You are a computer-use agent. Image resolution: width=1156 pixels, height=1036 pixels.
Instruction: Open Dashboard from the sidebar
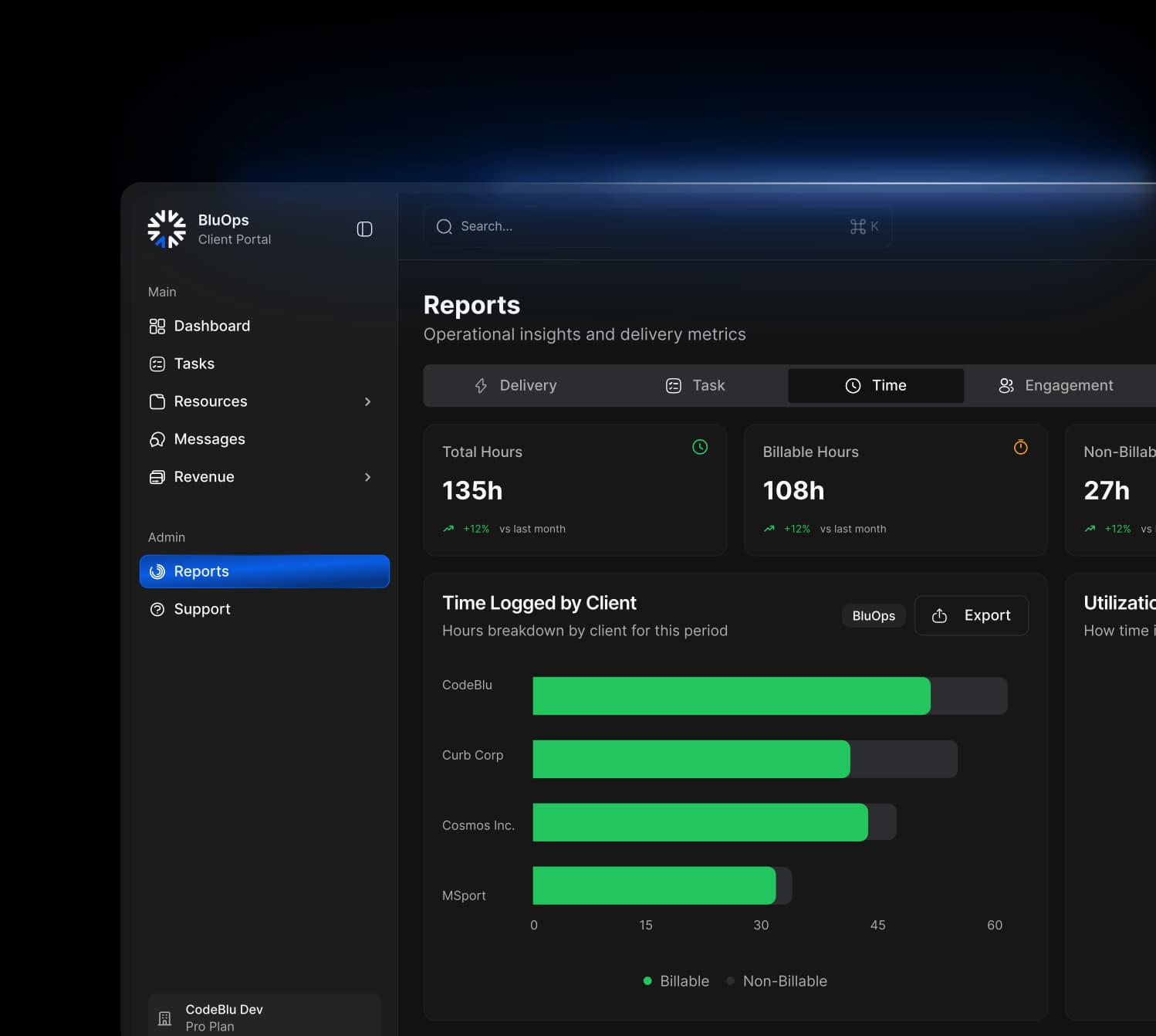265,326
